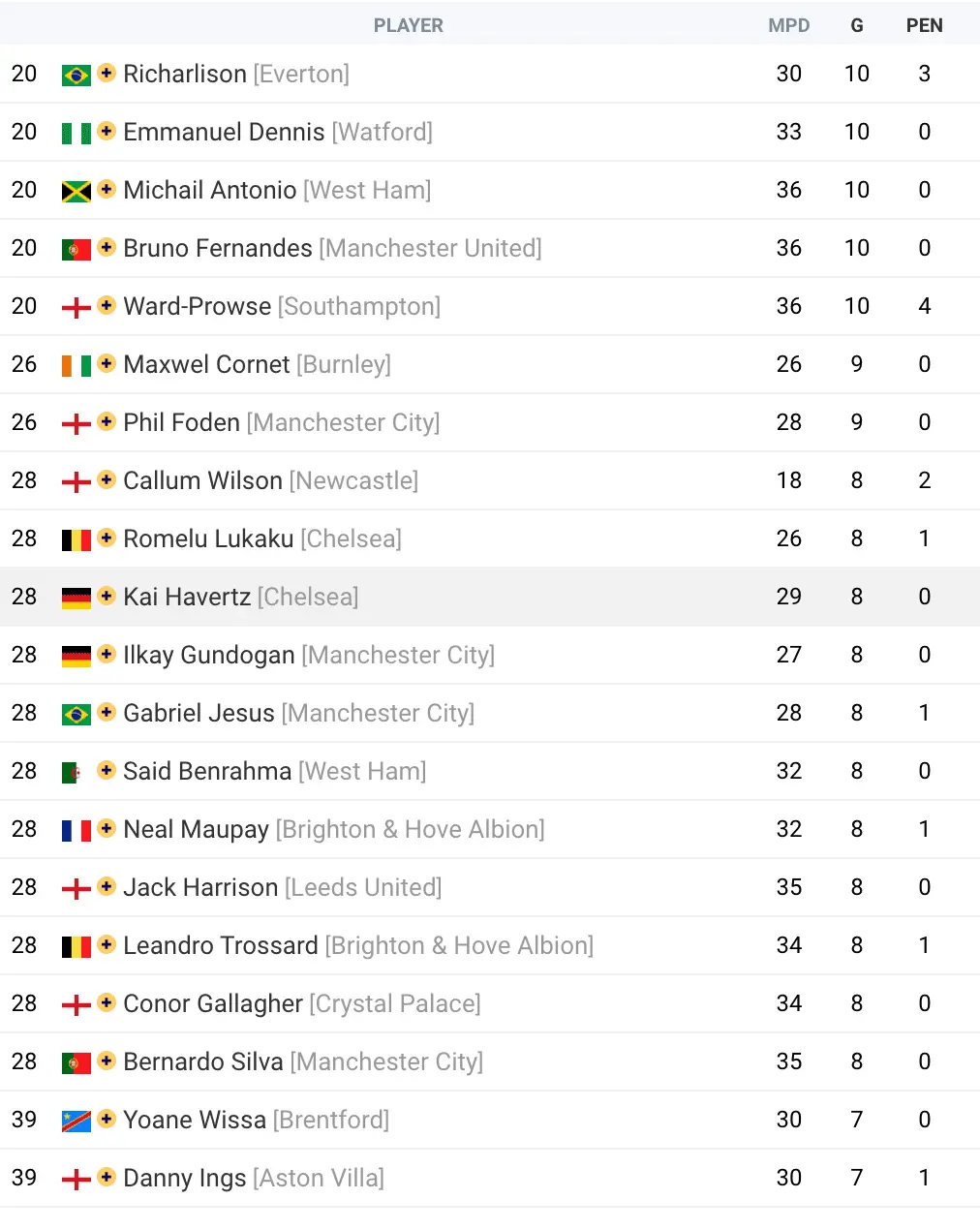Click the plus icon beside Phil Foden
This screenshot has height=1230, width=980.
(107, 421)
